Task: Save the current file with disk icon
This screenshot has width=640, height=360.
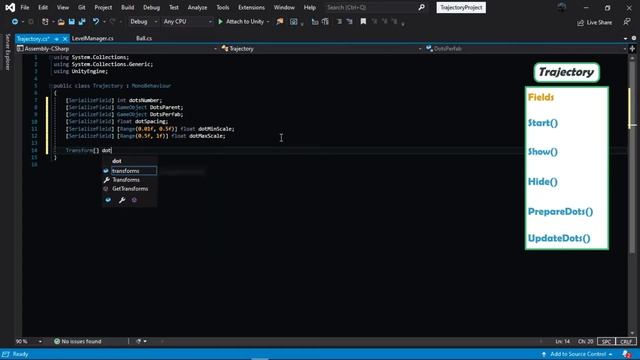Action: pyautogui.click(x=71, y=22)
